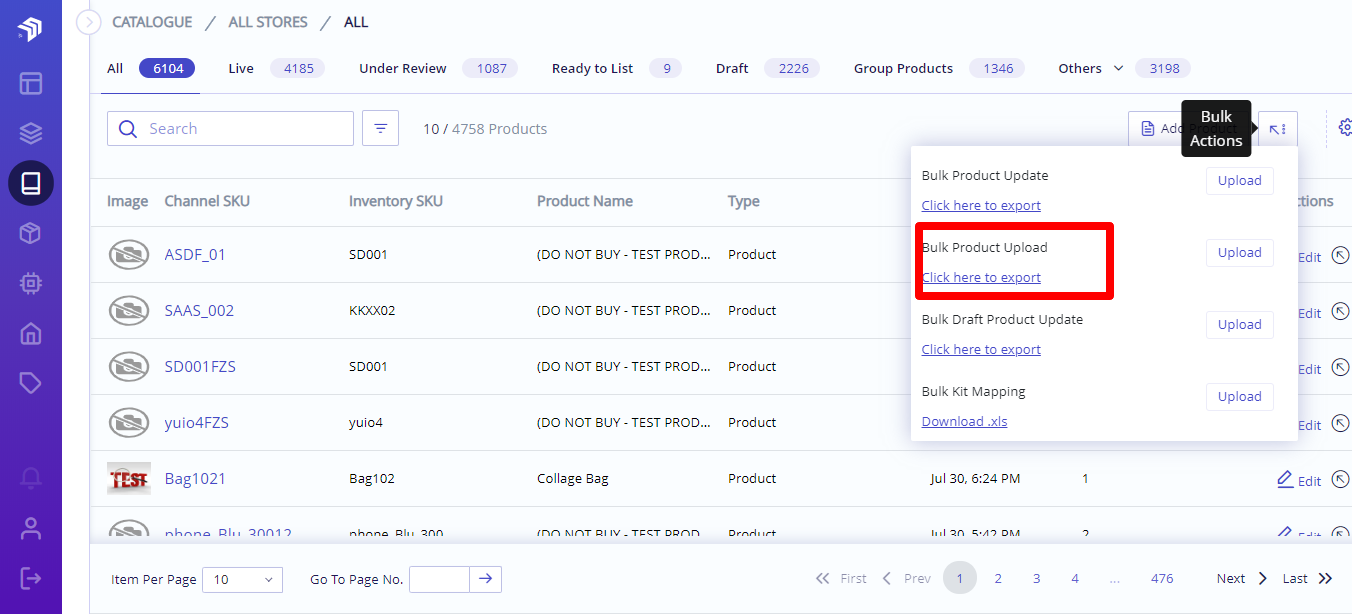1352x614 pixels.
Task: Upload file for Bulk Product Update
Action: (1239, 181)
